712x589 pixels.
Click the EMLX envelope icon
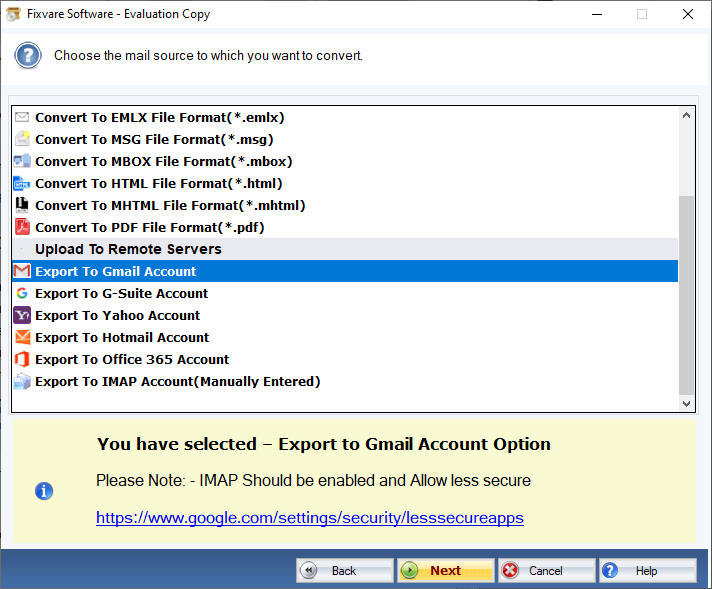click(x=22, y=118)
